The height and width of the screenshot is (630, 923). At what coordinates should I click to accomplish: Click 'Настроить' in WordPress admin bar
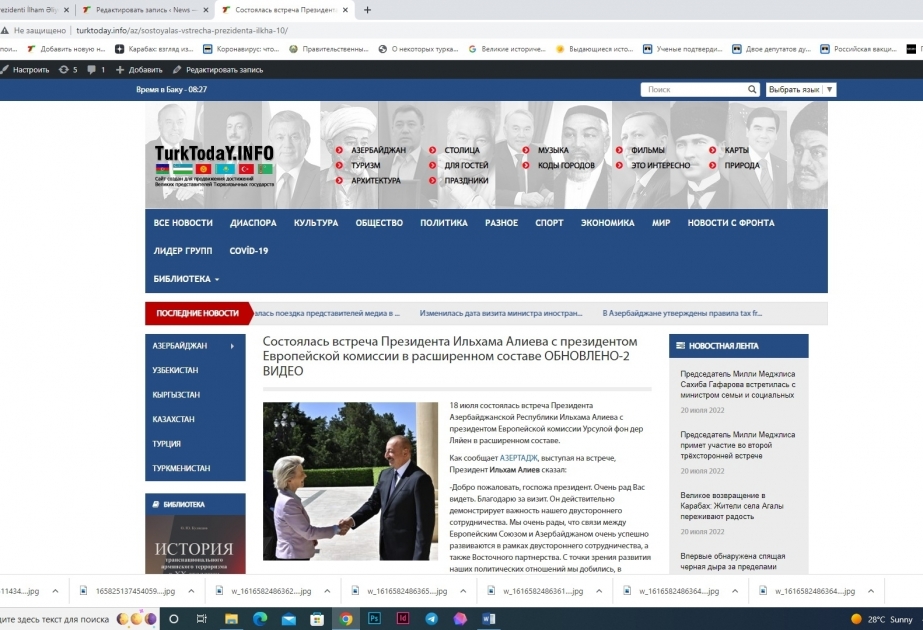(x=25, y=69)
